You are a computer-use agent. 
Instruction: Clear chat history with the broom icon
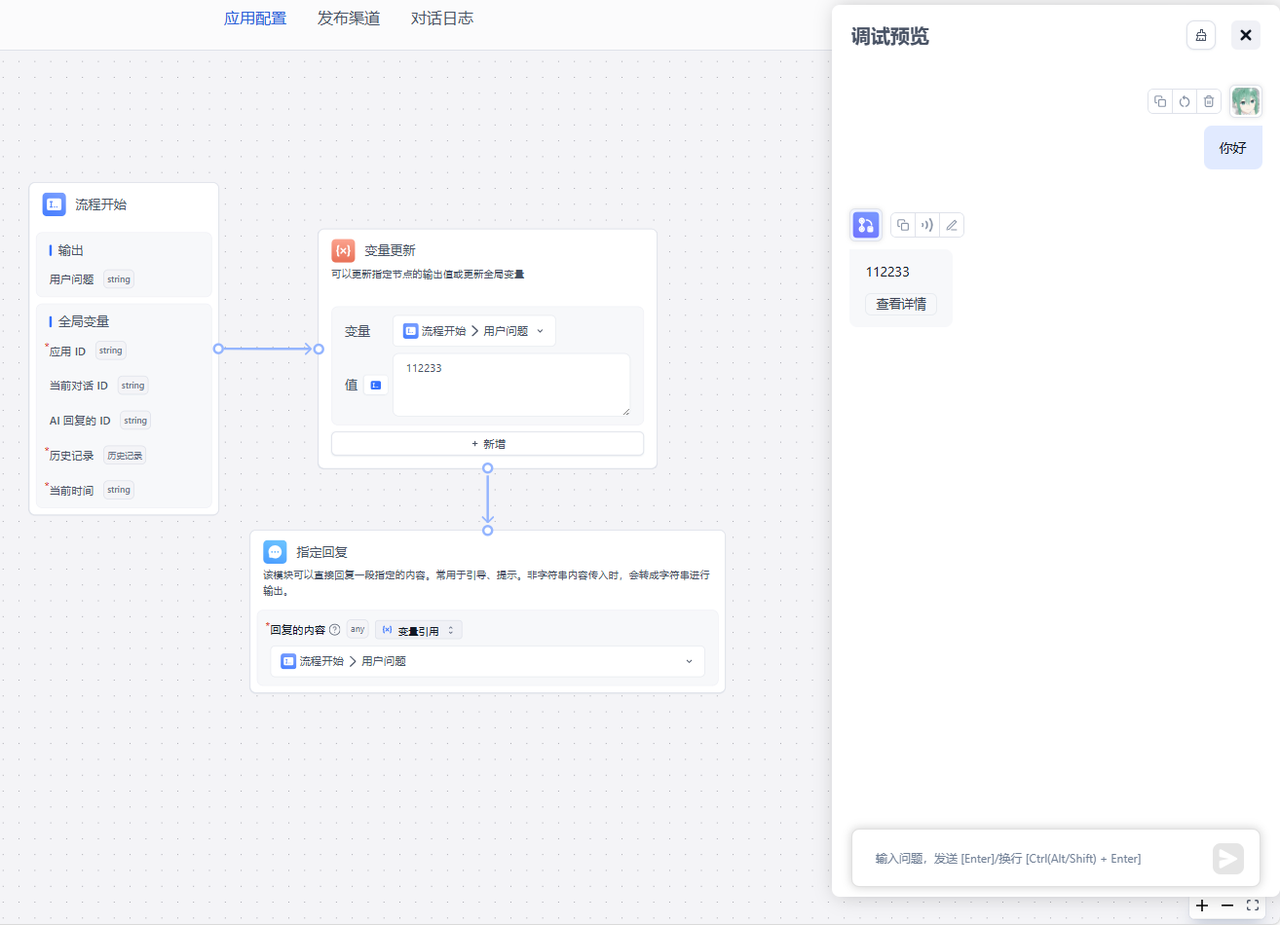1201,36
